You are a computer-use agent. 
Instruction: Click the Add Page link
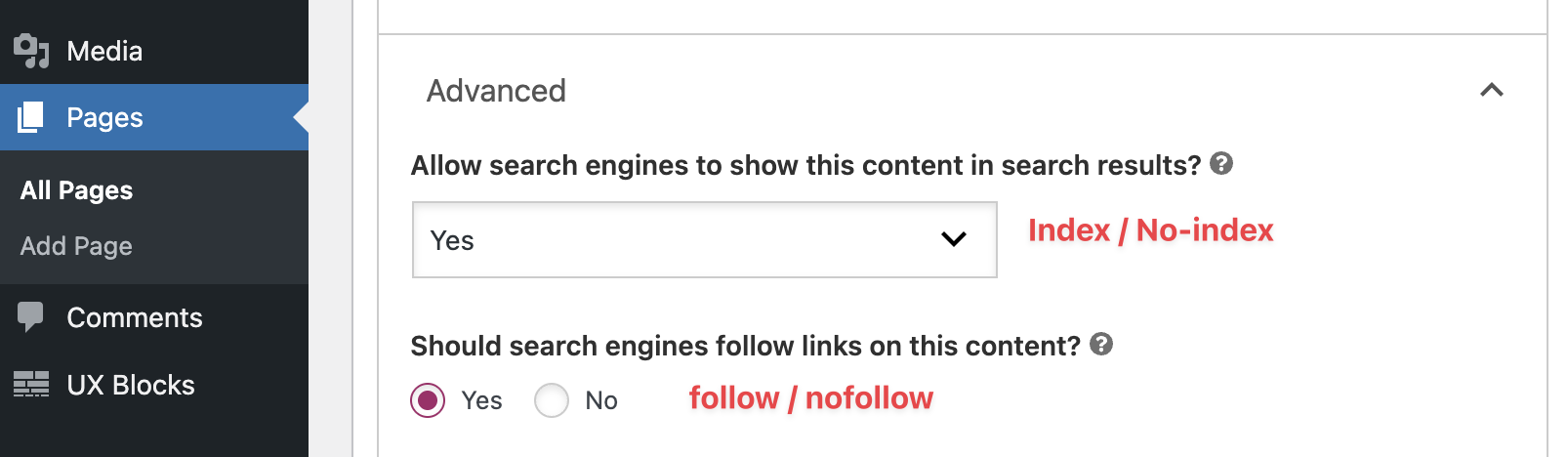76,246
